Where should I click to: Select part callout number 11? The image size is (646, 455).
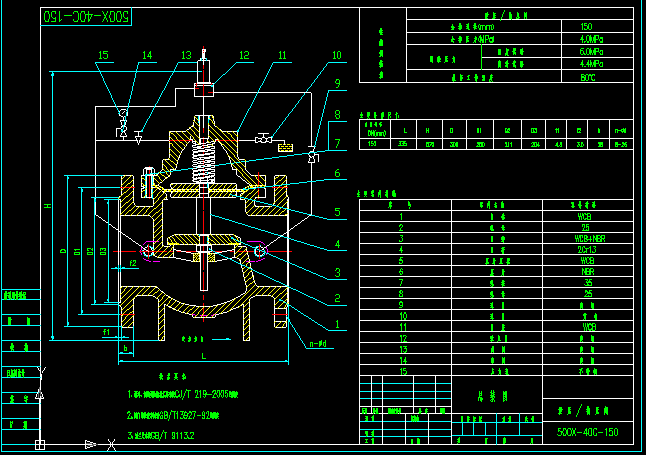pos(283,55)
